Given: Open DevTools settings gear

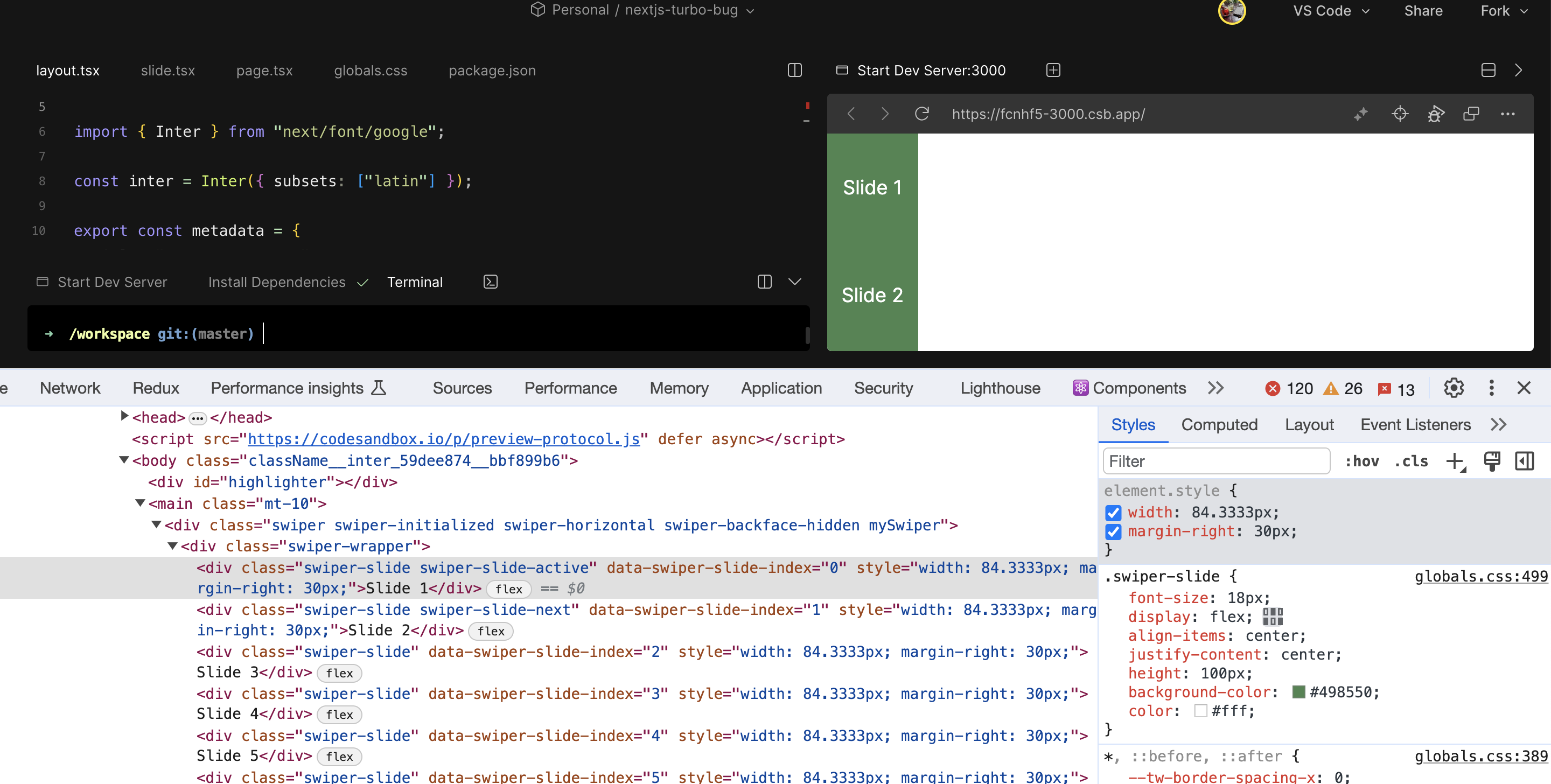Looking at the screenshot, I should tap(1454, 388).
